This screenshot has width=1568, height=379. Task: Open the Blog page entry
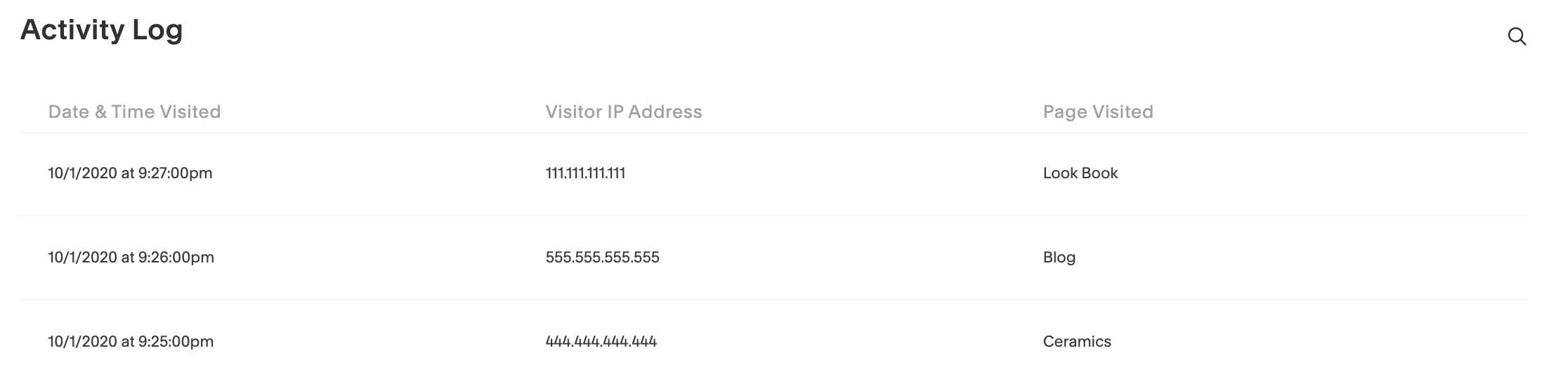[x=1059, y=258]
